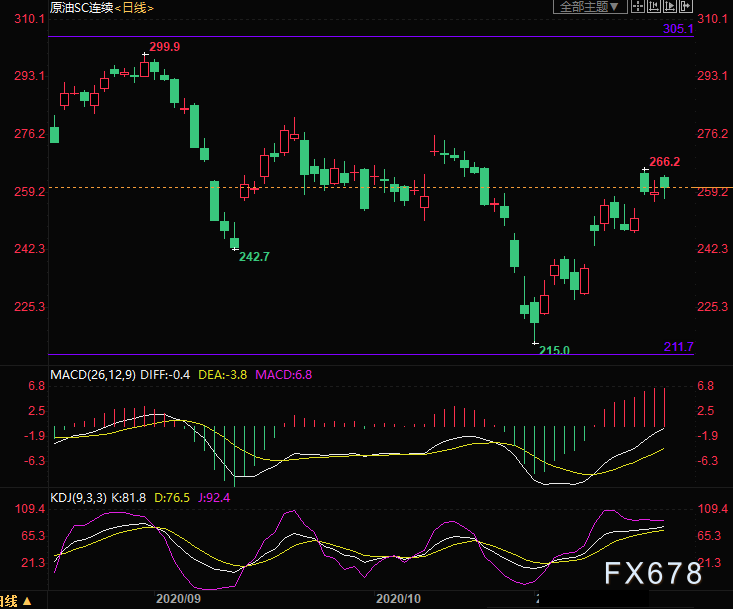
Task: Click 242.3 on the left price axis
Action: (29, 249)
